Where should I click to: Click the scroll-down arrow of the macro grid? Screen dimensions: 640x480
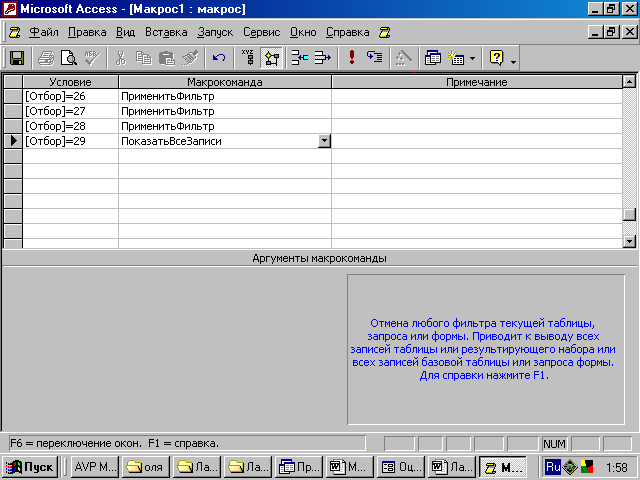tap(629, 241)
